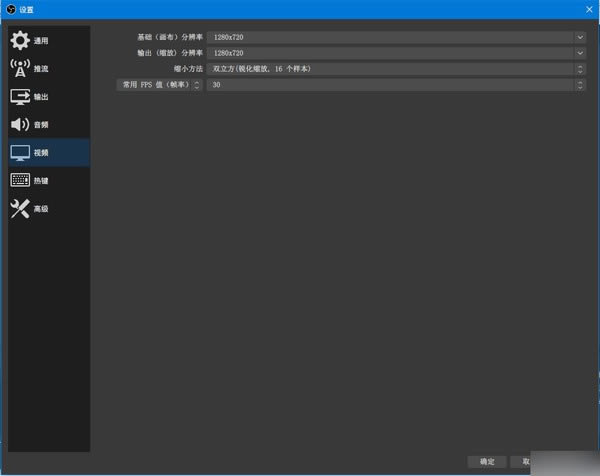
Task: Open 推流 via the antenna icon
Action: click(20, 69)
